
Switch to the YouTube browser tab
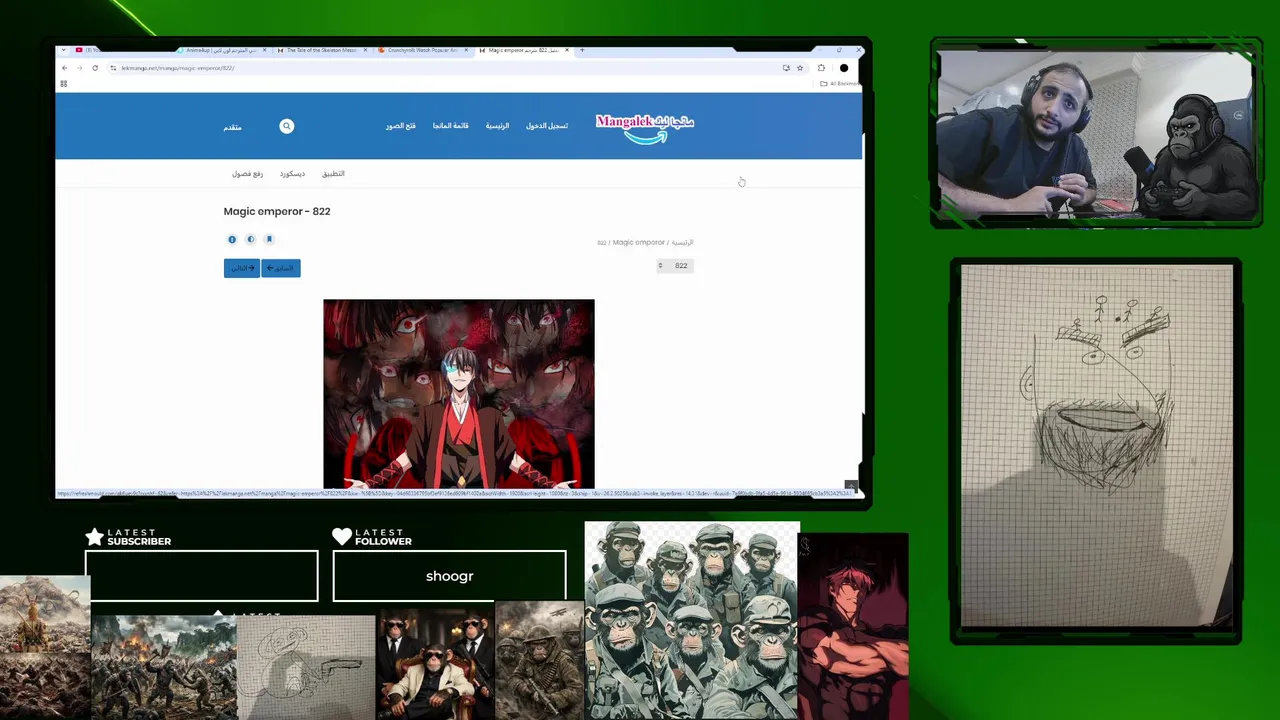[x=88, y=50]
